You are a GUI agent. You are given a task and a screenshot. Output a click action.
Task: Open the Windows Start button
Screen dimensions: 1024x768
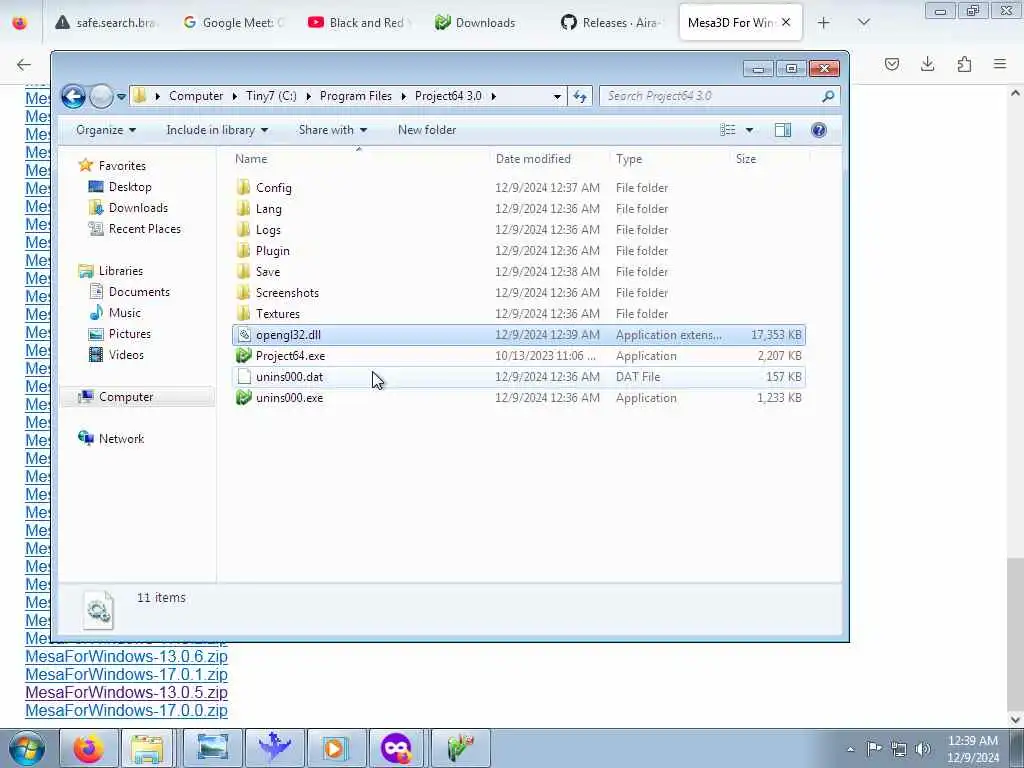coord(27,748)
